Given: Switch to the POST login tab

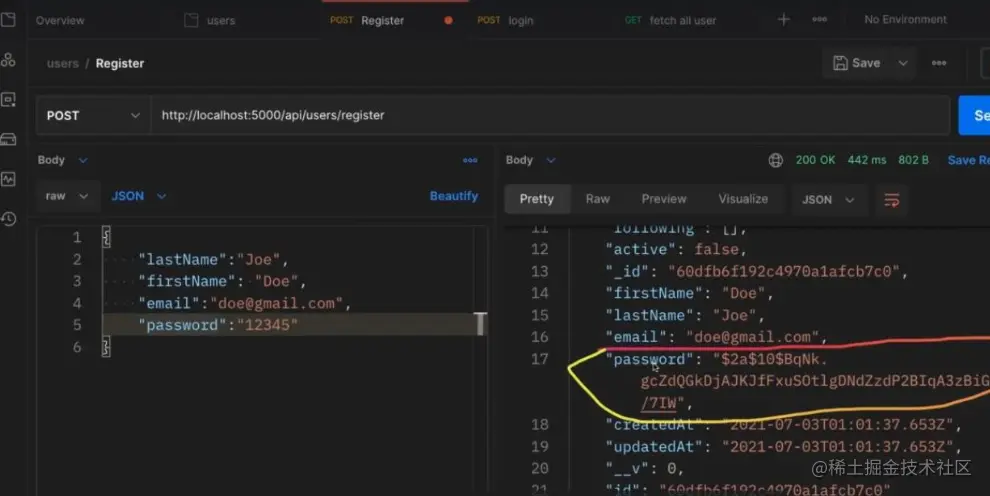Looking at the screenshot, I should [x=505, y=21].
